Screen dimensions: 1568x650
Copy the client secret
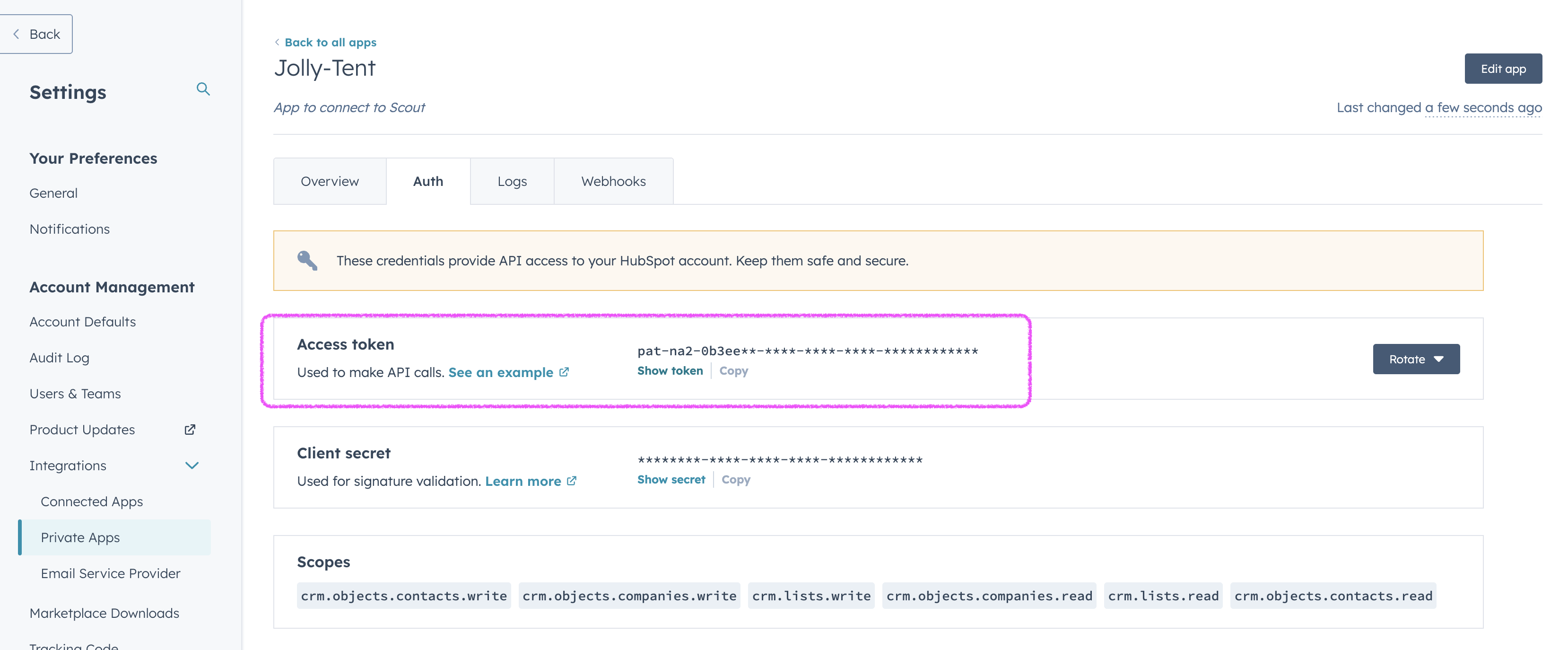coord(735,479)
